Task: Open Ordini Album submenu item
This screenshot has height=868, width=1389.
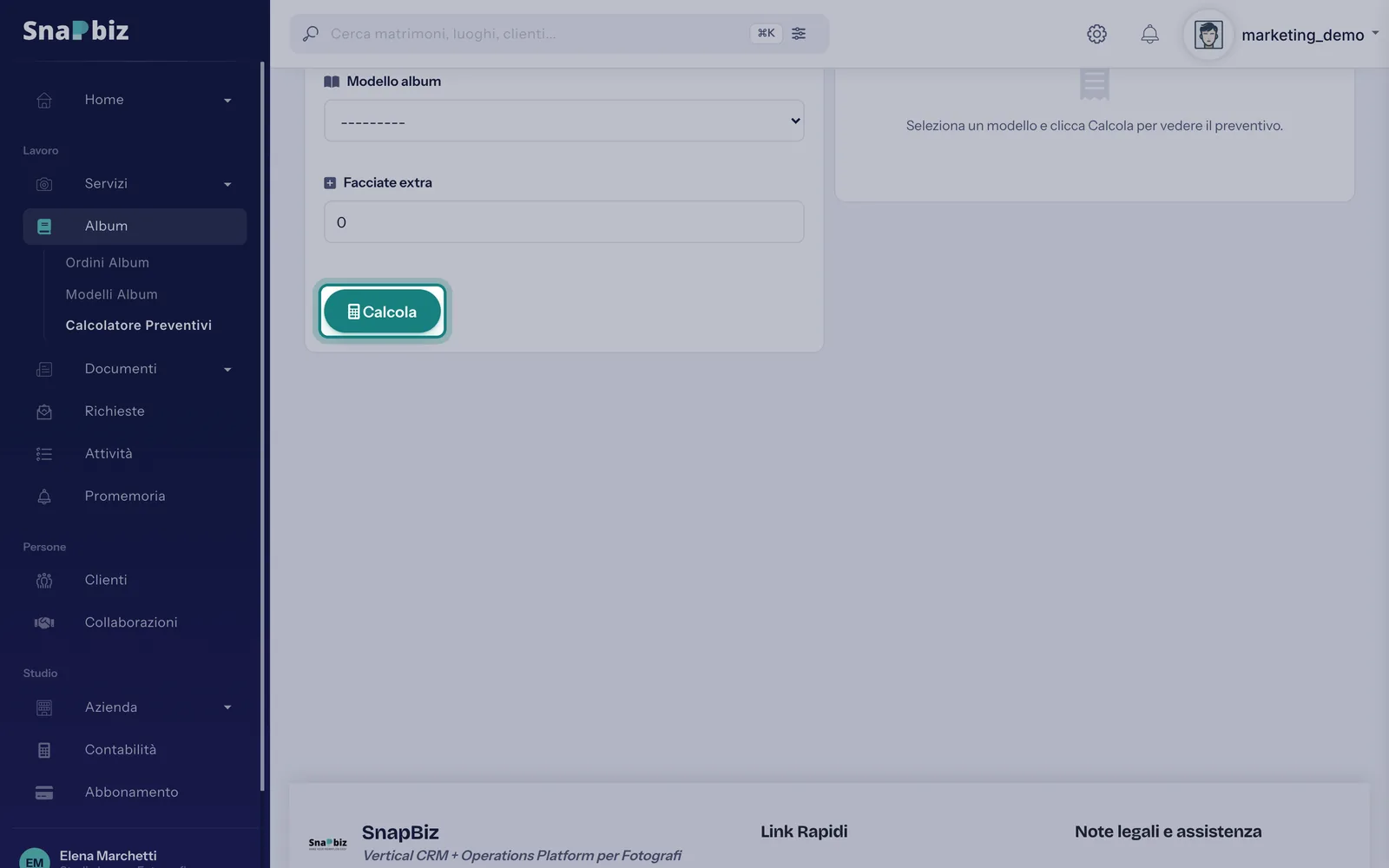Action: coord(108,262)
